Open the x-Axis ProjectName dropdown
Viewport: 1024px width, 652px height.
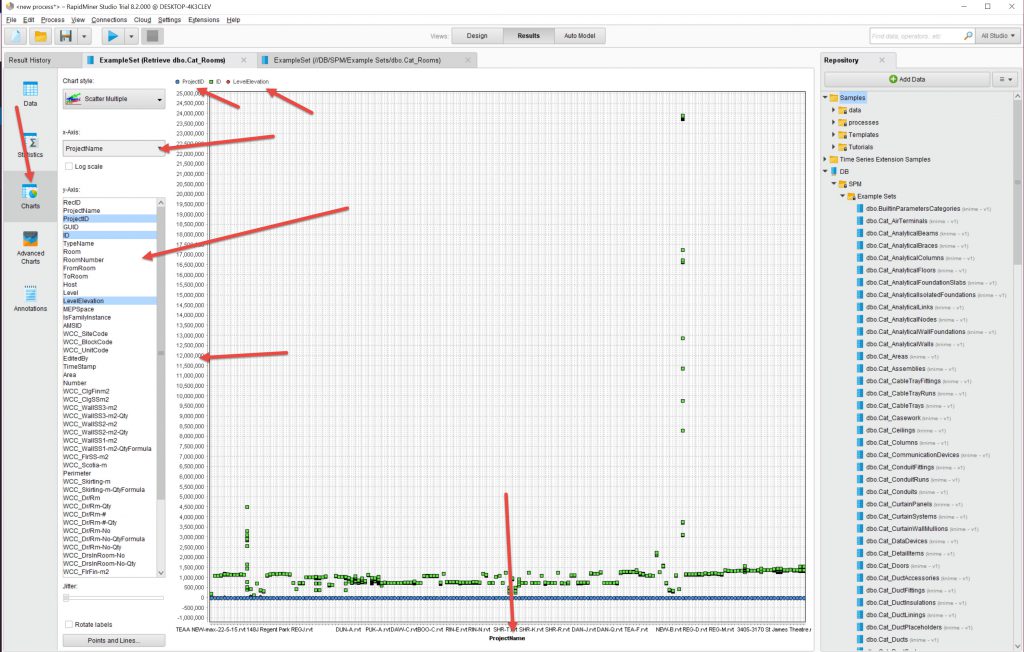[x=113, y=149]
